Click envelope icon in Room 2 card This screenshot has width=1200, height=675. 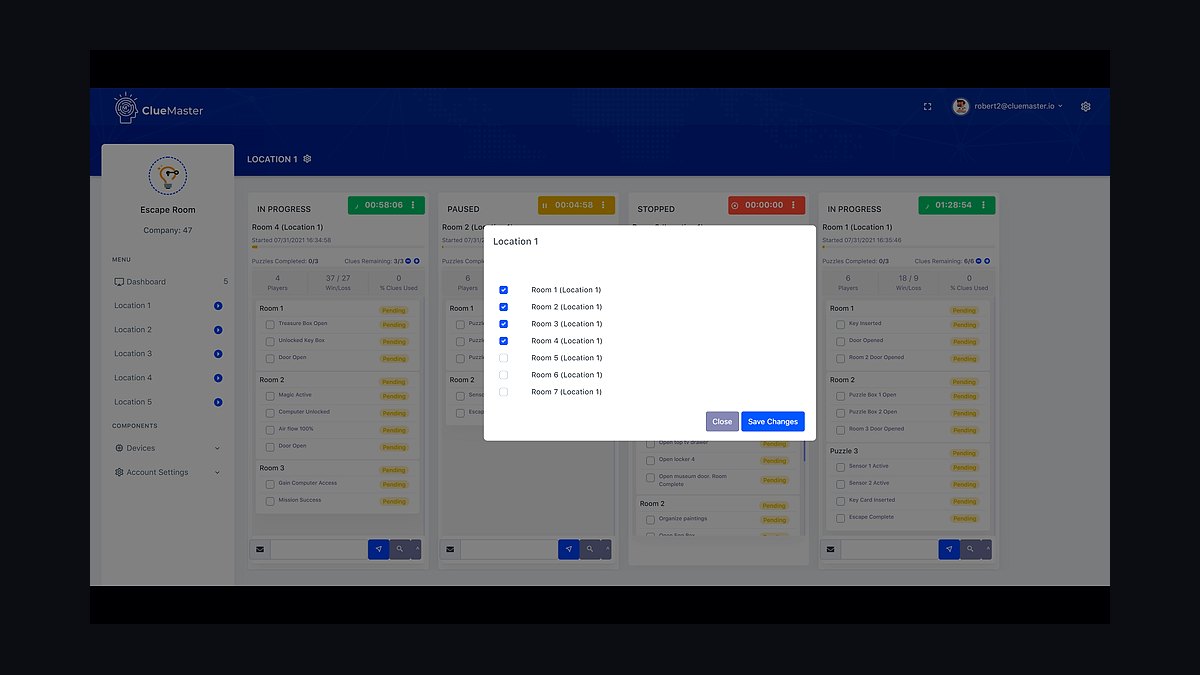click(x=450, y=549)
